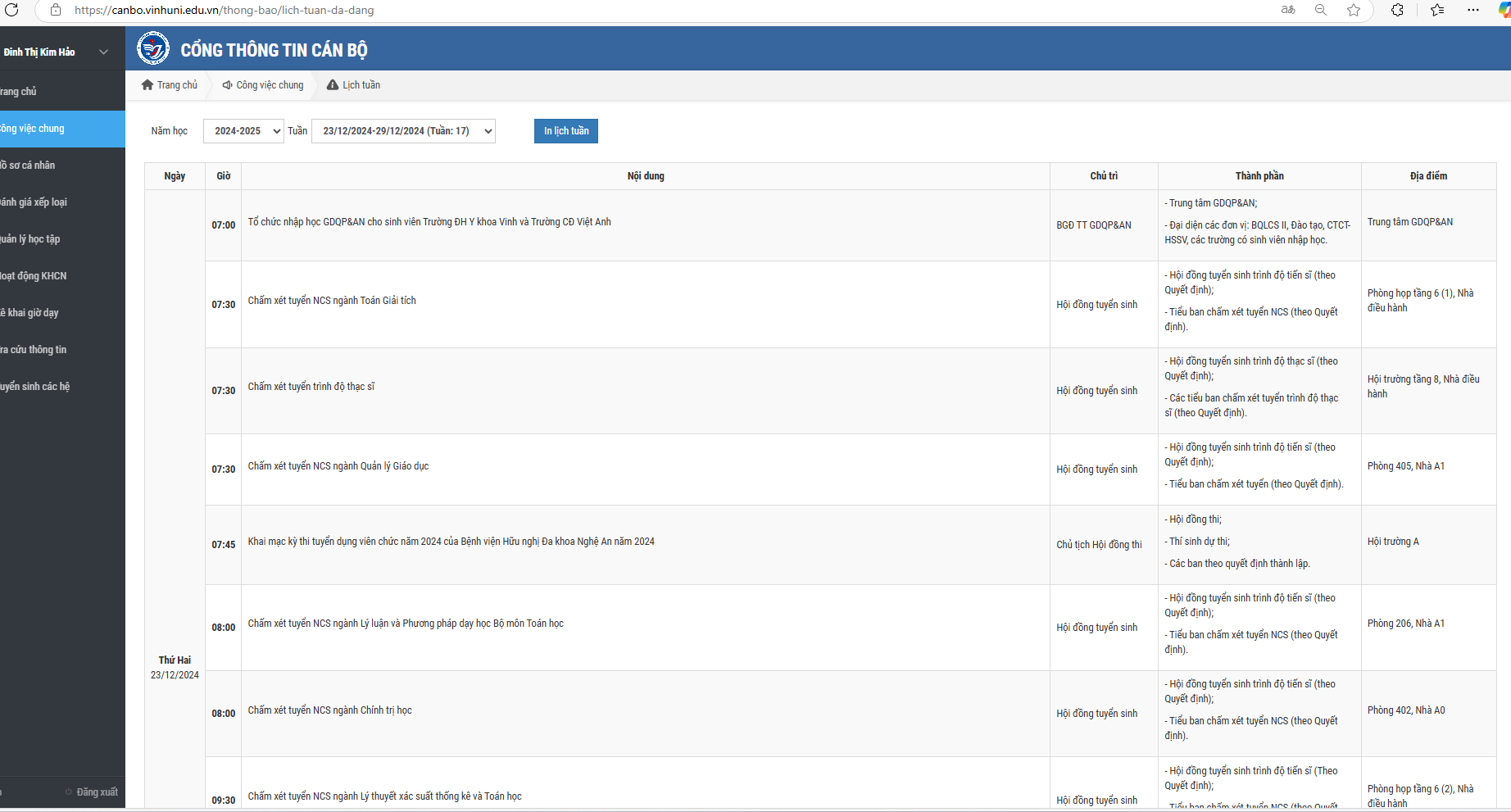This screenshot has height=812, width=1511.
Task: Select Trang chủ in the sidebar
Action: [x=62, y=92]
